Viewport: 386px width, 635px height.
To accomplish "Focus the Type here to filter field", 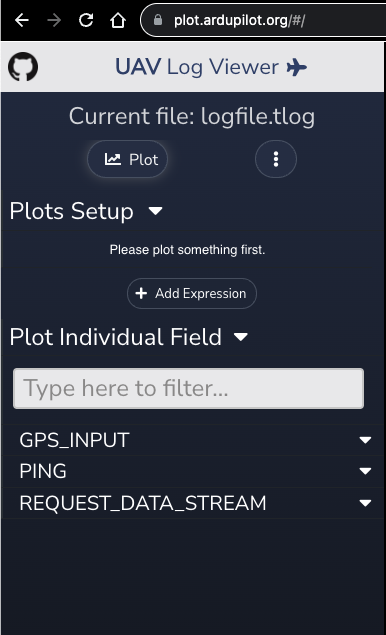I will tap(188, 388).
